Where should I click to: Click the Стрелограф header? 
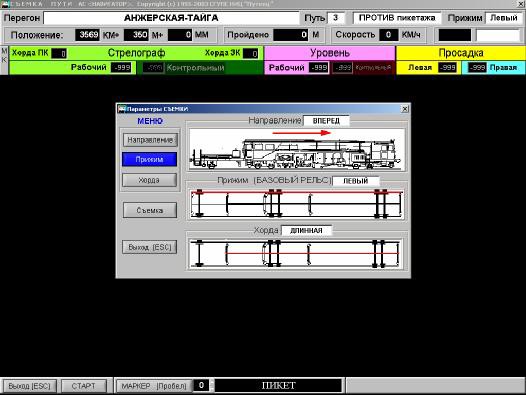137,53
